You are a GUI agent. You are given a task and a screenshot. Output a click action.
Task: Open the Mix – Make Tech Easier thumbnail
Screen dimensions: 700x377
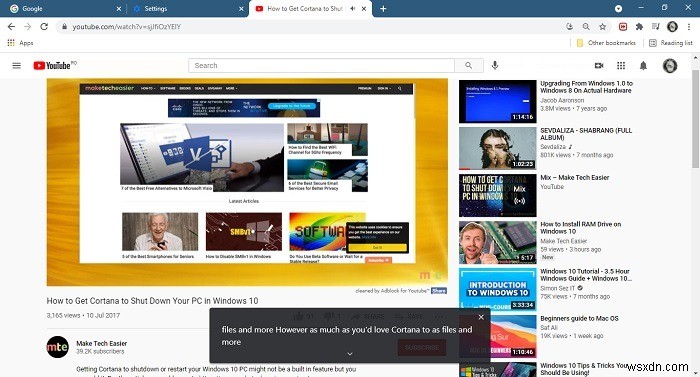click(498, 195)
